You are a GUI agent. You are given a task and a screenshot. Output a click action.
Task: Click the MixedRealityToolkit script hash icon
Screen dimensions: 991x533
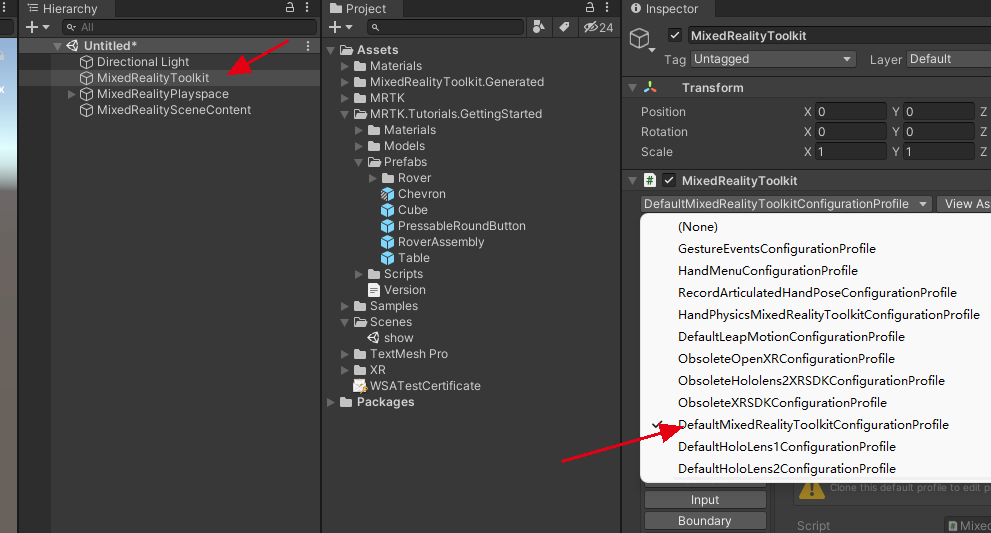pos(650,180)
